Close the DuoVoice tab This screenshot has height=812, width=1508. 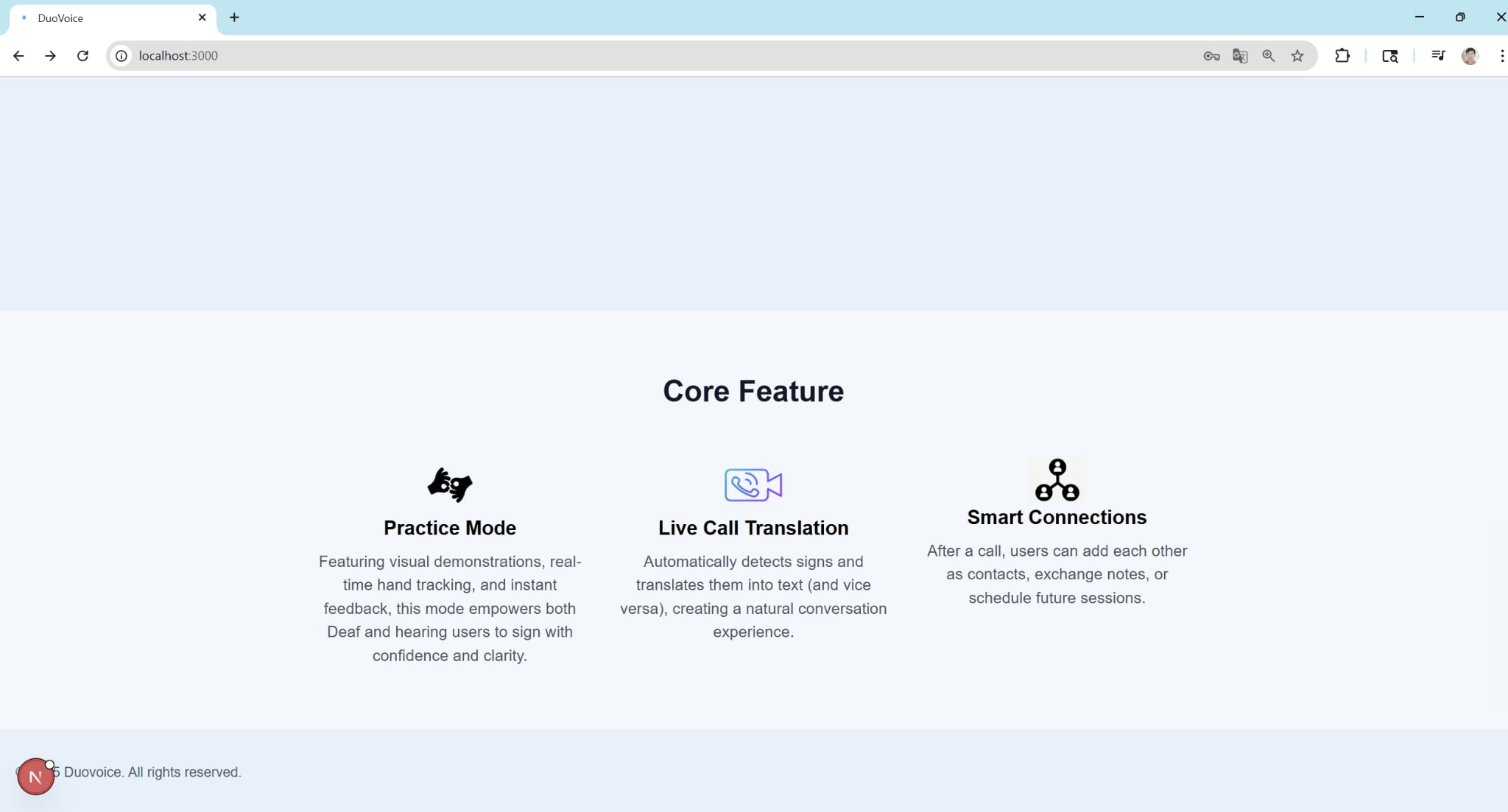(x=202, y=18)
